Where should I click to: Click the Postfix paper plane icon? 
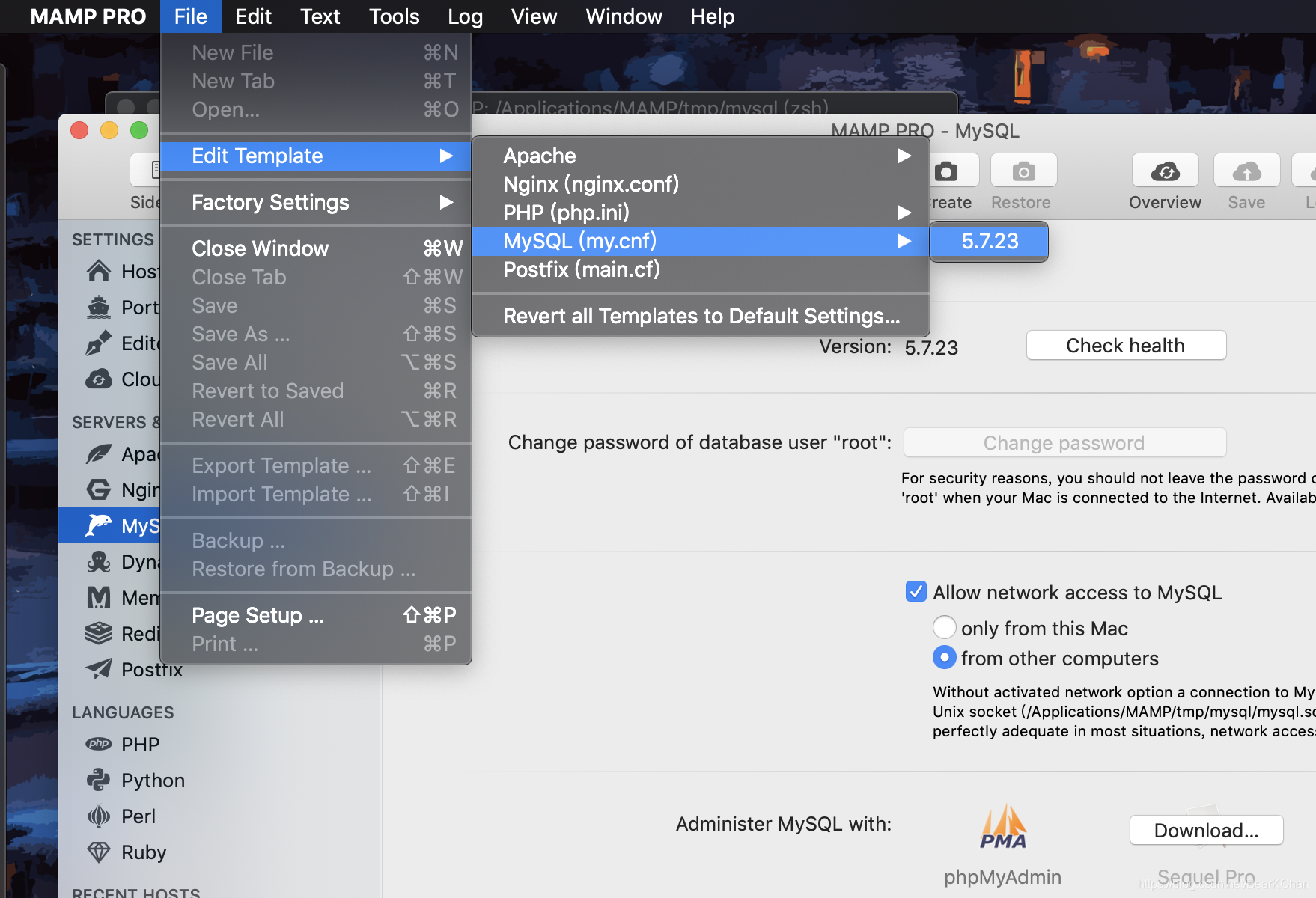coord(99,668)
